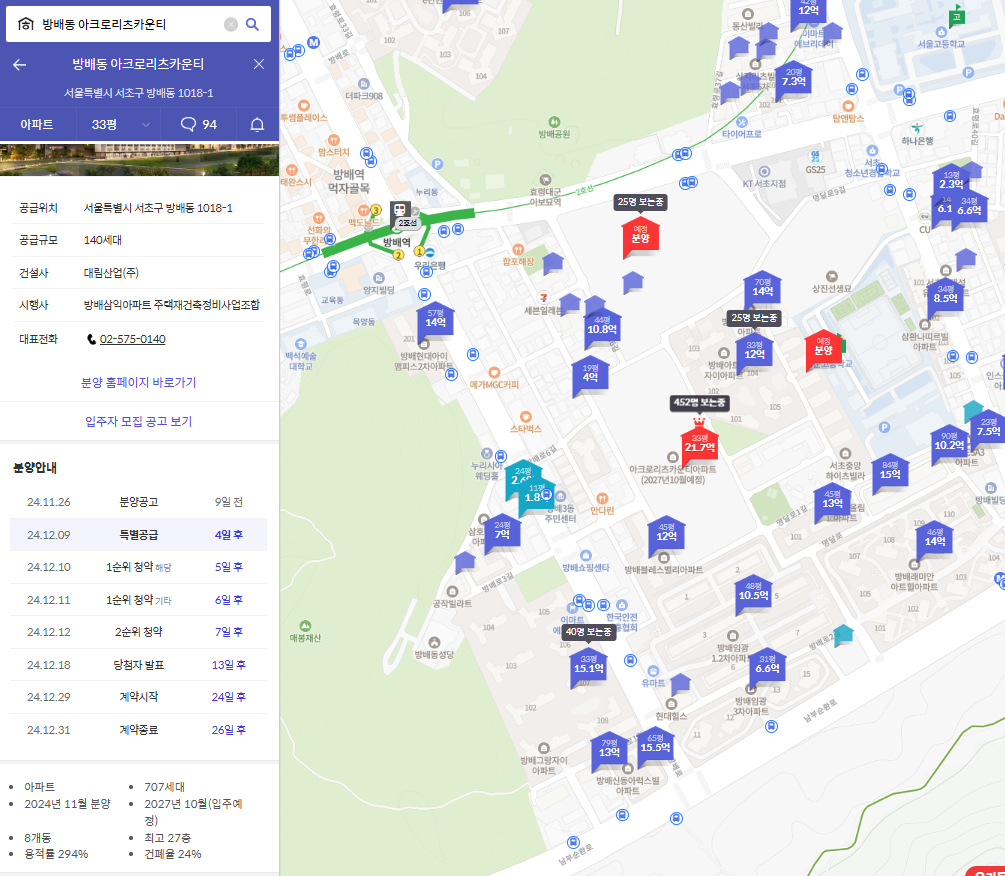
Task: Open the 94 comments bubble
Action: pyautogui.click(x=199, y=124)
